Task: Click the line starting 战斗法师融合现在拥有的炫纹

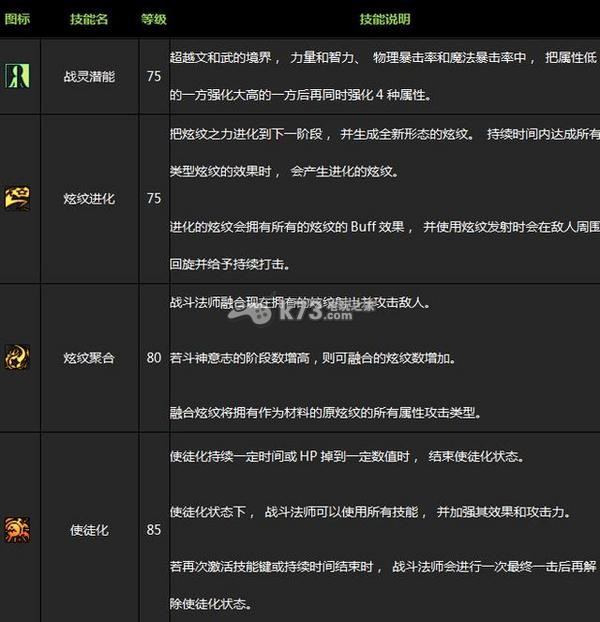Action: click(x=300, y=303)
